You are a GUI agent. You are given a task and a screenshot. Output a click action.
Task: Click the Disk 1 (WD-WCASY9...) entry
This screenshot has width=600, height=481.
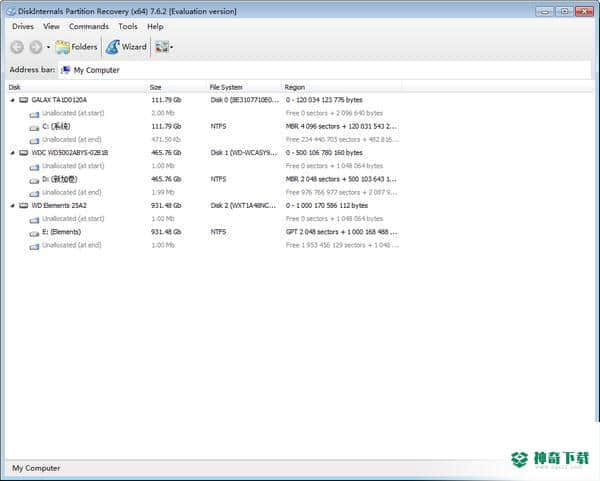point(244,153)
